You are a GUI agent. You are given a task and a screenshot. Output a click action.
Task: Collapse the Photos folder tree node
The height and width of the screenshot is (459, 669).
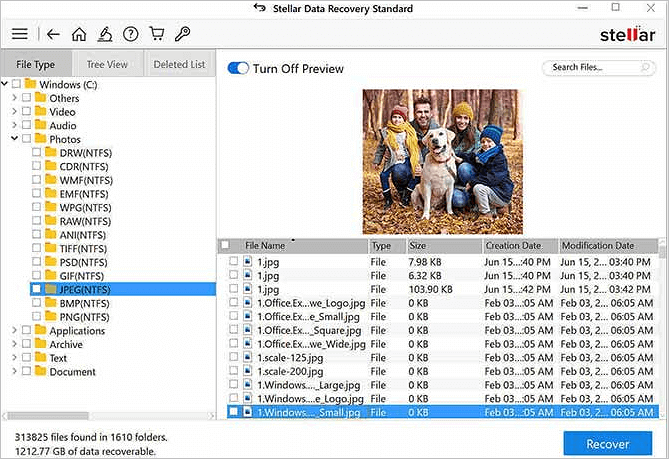pyautogui.click(x=14, y=139)
